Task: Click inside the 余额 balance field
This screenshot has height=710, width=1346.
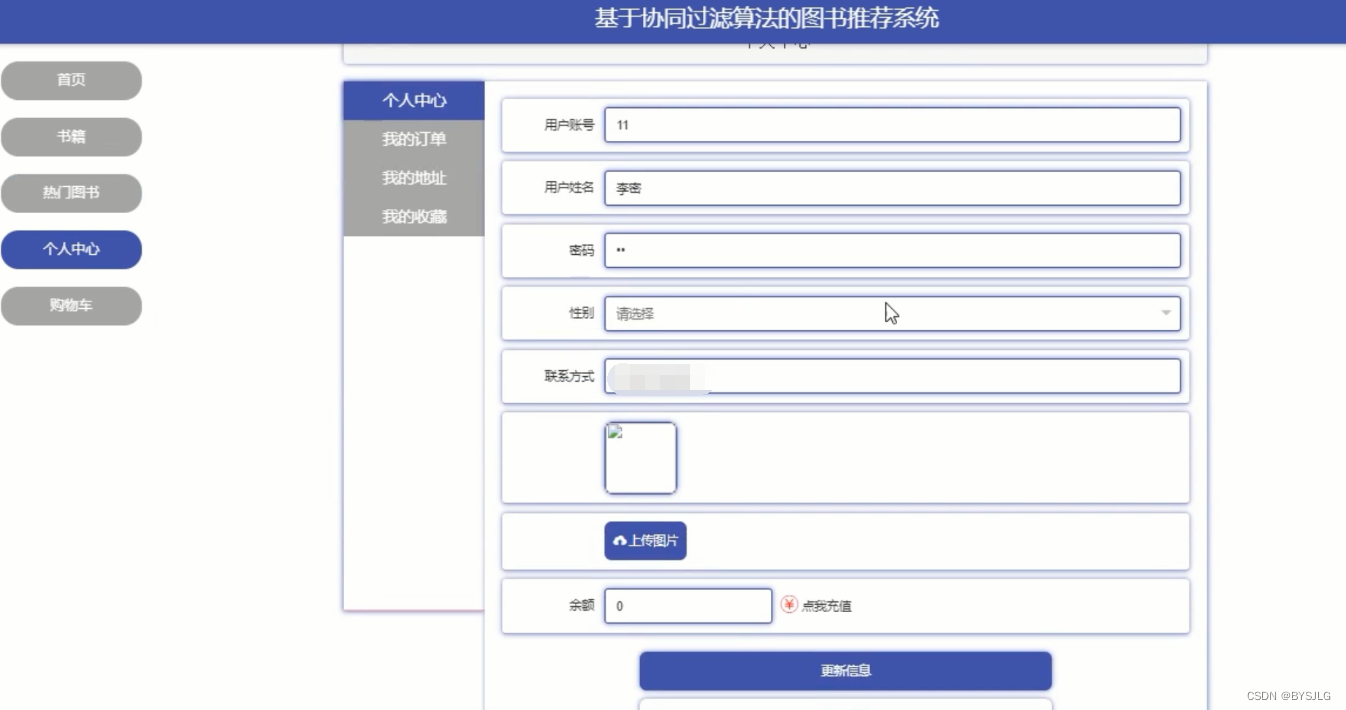Action: click(x=687, y=605)
